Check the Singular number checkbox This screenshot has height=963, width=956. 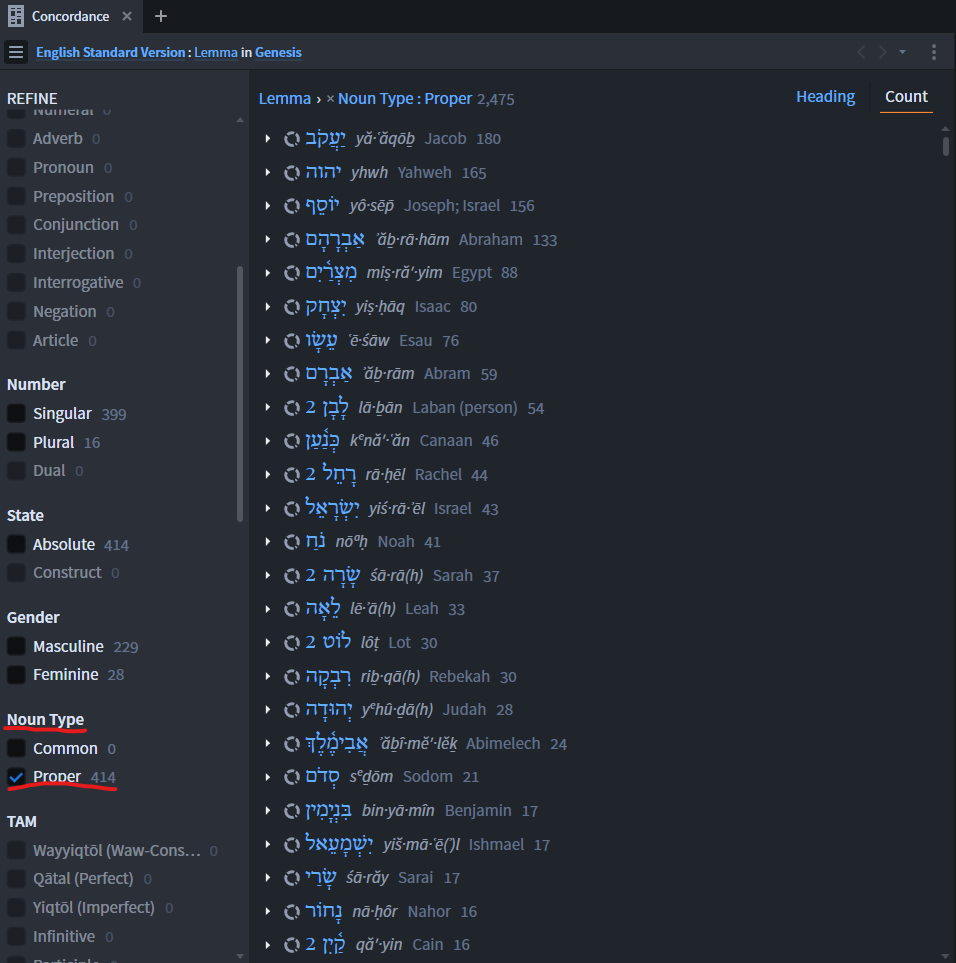(x=17, y=413)
